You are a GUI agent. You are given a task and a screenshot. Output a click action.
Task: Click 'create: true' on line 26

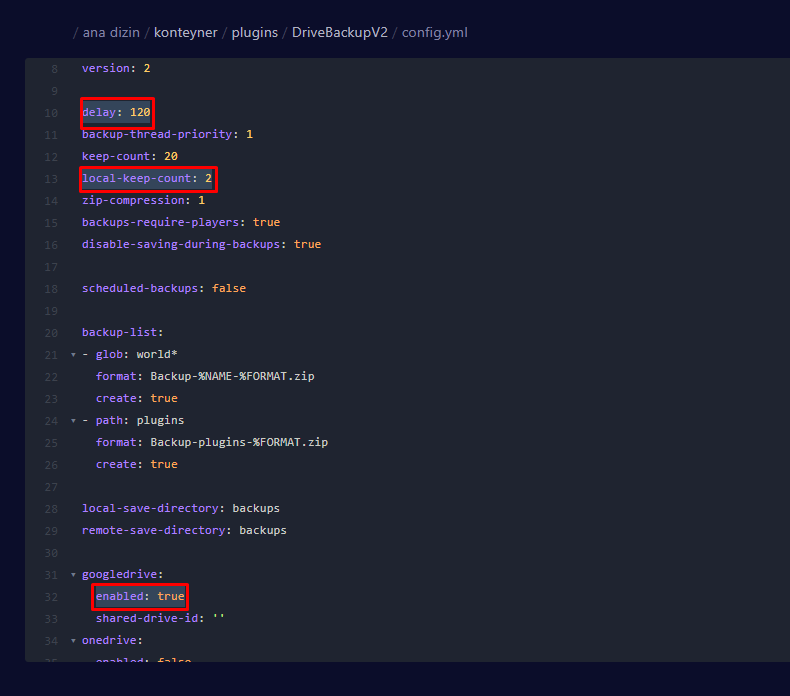(137, 465)
